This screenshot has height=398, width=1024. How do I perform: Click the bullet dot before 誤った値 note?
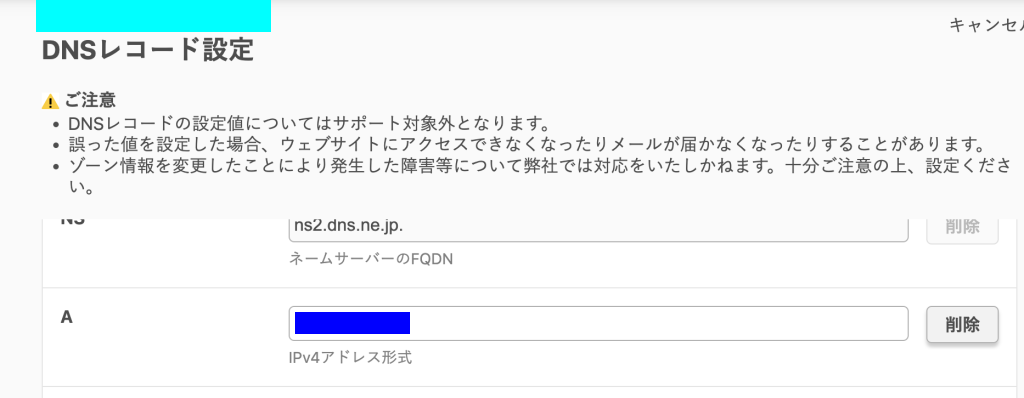(x=56, y=144)
